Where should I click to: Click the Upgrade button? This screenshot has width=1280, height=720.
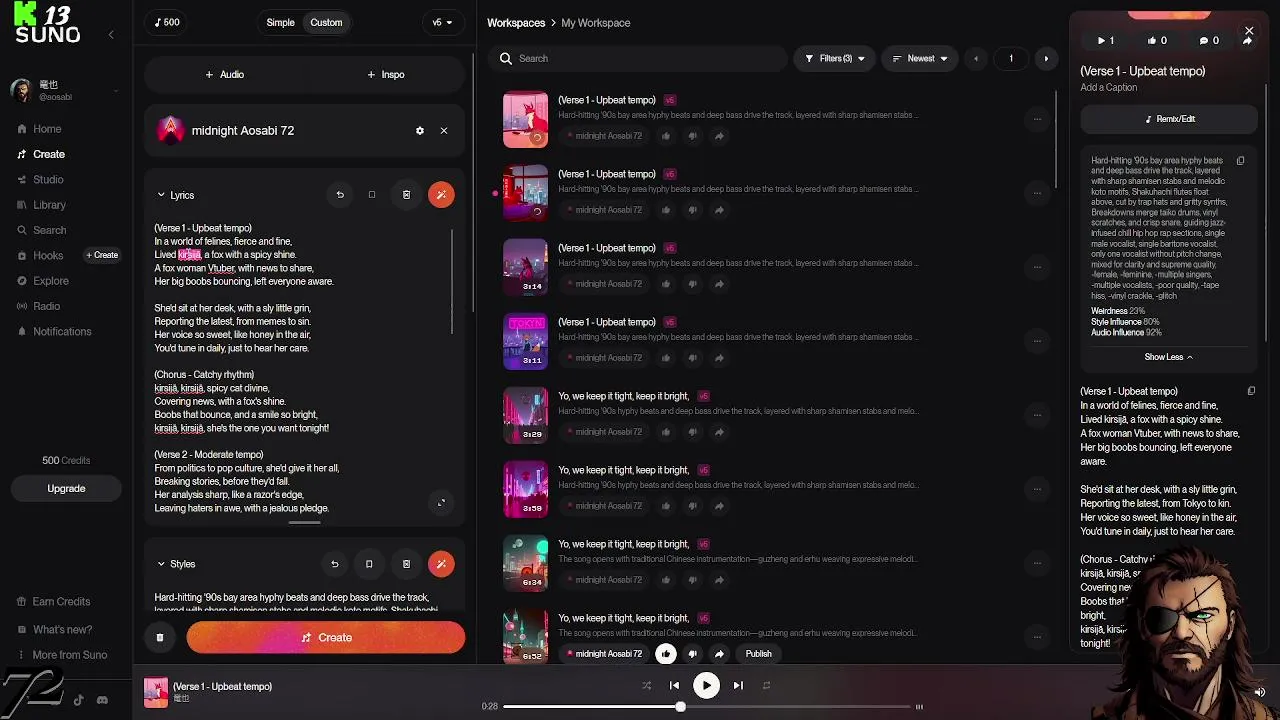pyautogui.click(x=66, y=489)
